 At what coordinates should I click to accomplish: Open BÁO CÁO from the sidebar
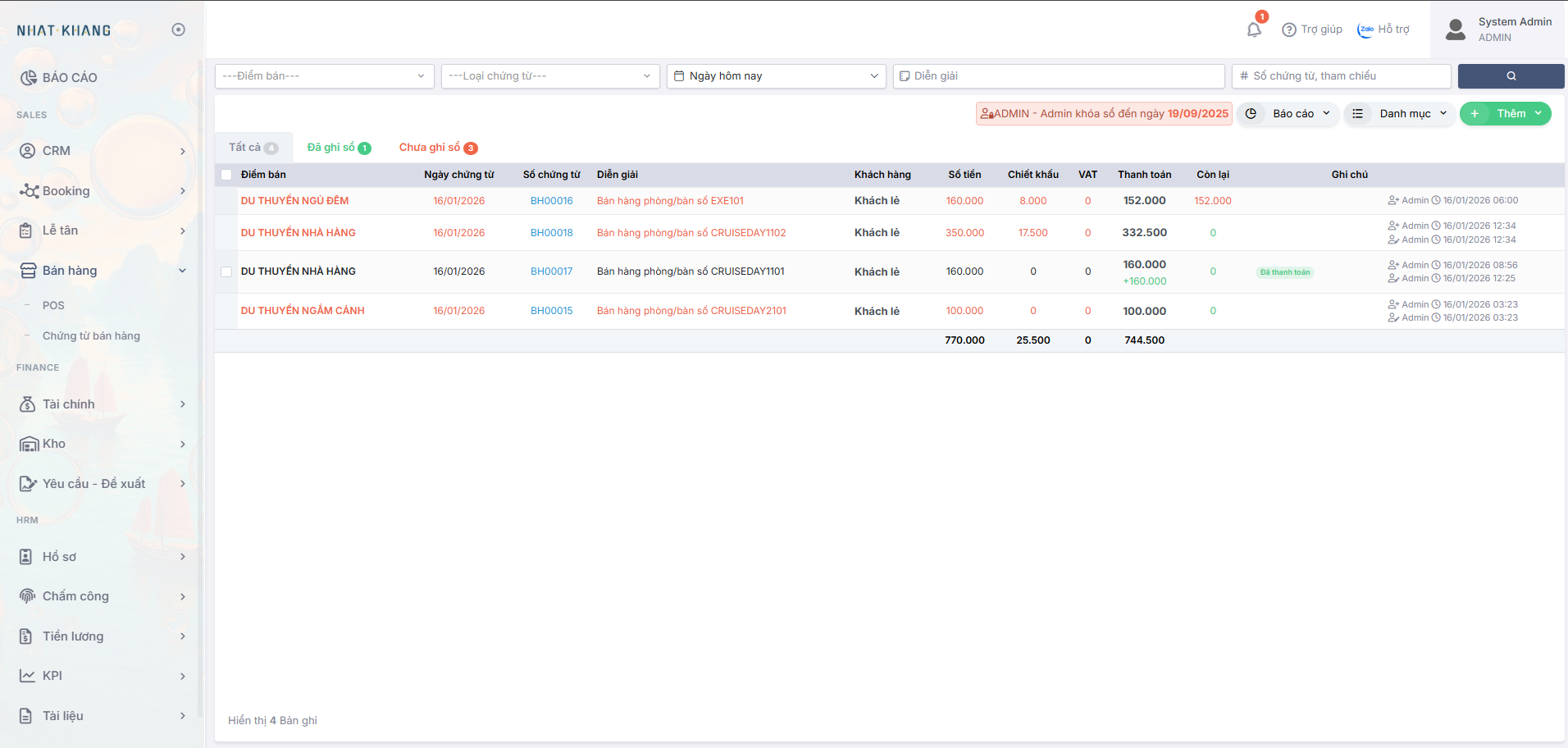(x=70, y=77)
